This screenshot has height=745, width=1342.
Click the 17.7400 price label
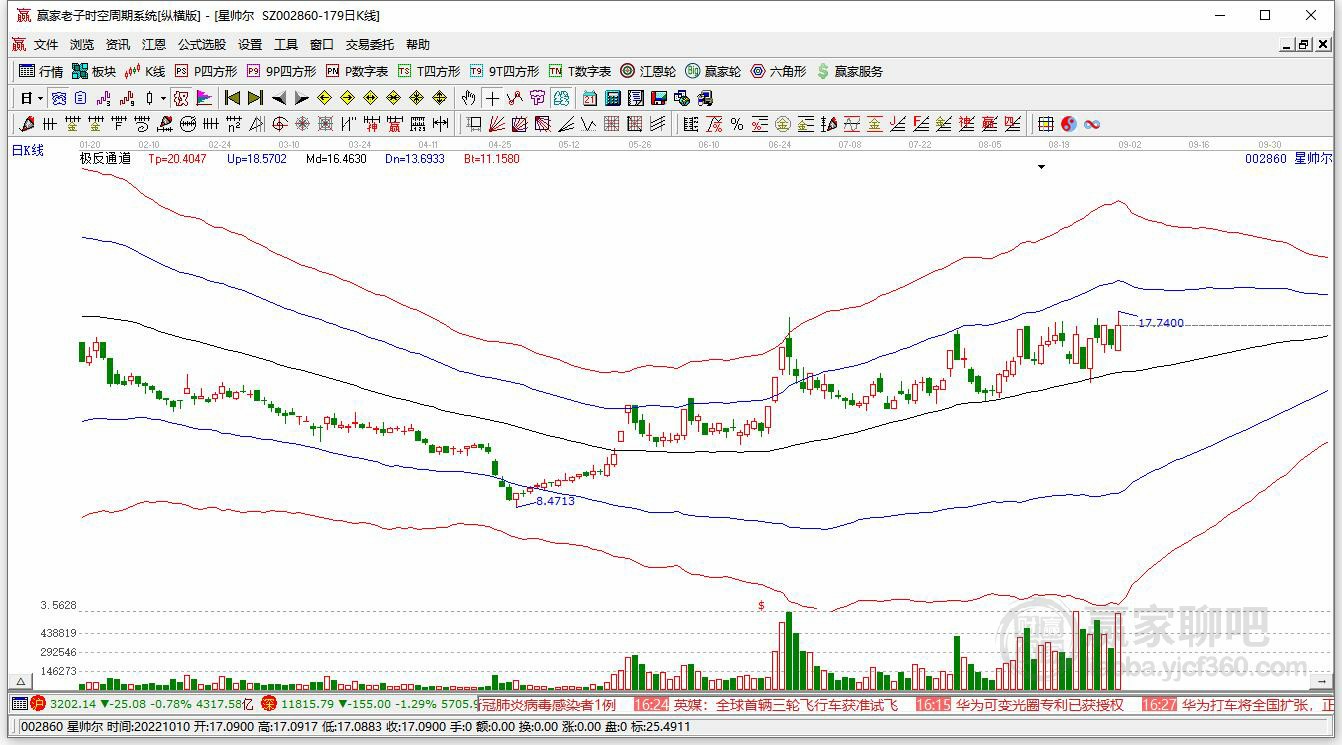(1161, 323)
